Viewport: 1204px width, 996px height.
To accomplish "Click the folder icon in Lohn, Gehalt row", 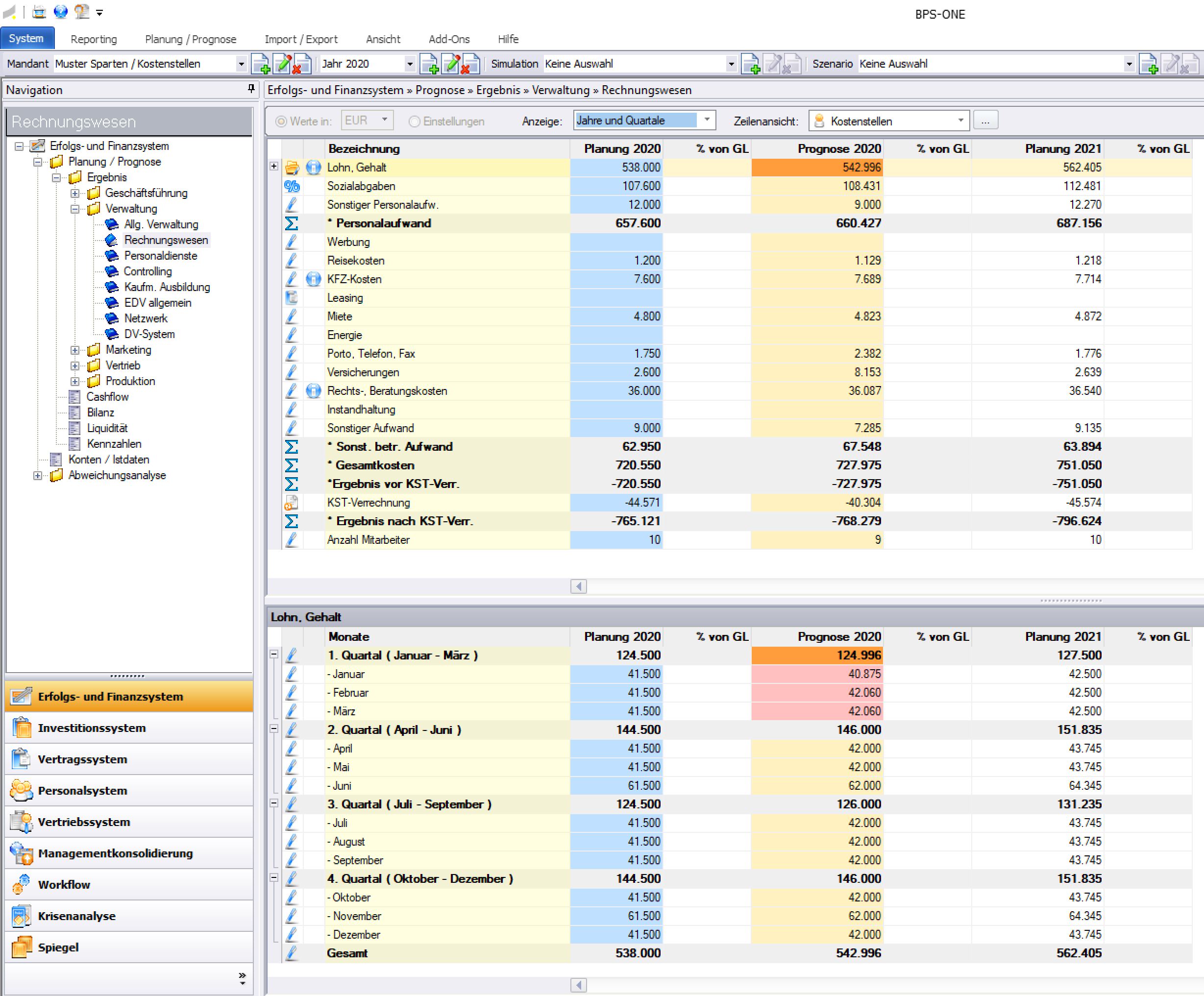I will [x=292, y=168].
